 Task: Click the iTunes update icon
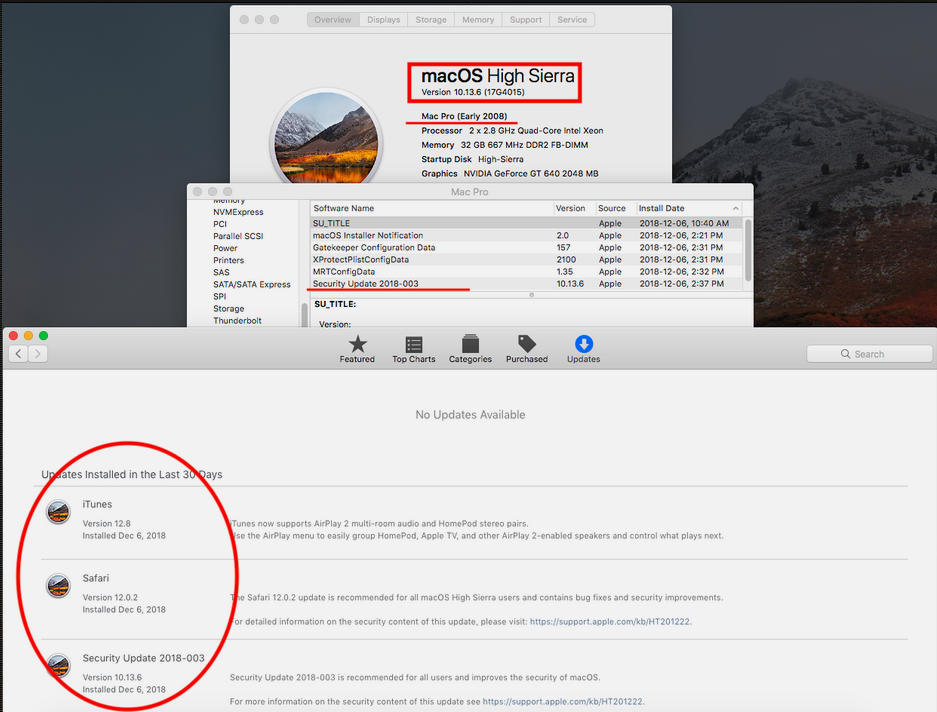(59, 512)
